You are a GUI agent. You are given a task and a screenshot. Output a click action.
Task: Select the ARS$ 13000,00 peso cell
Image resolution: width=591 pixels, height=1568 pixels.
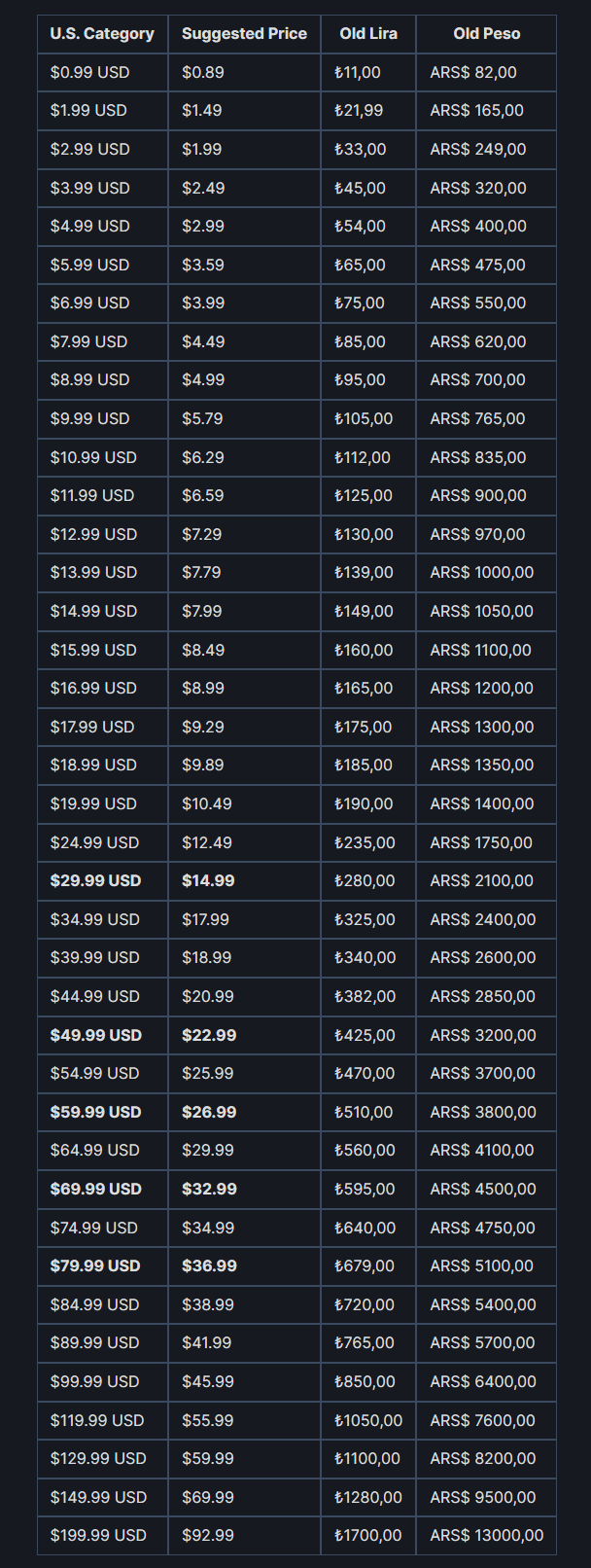coord(486,1535)
